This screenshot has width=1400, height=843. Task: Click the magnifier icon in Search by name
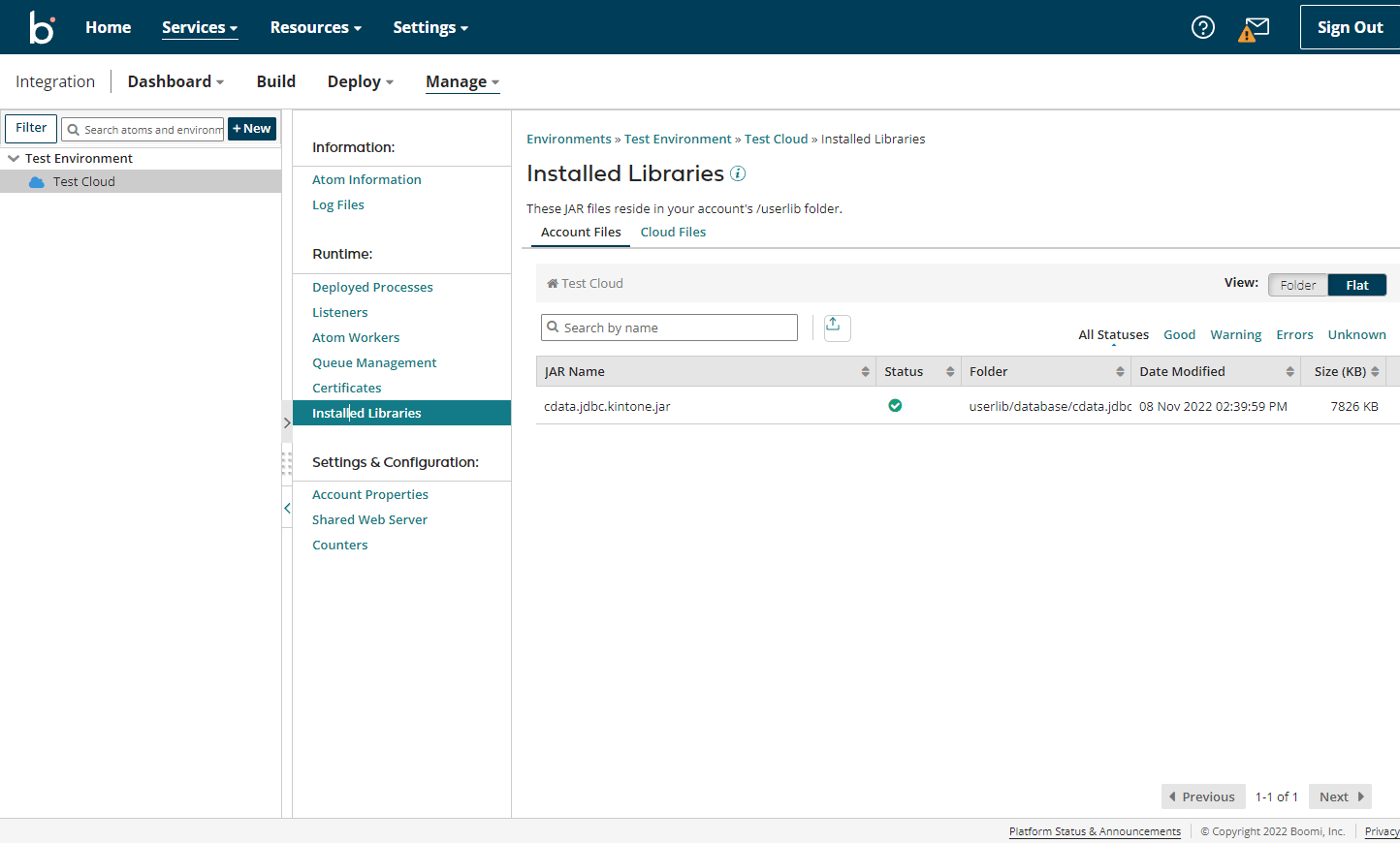pyautogui.click(x=553, y=328)
